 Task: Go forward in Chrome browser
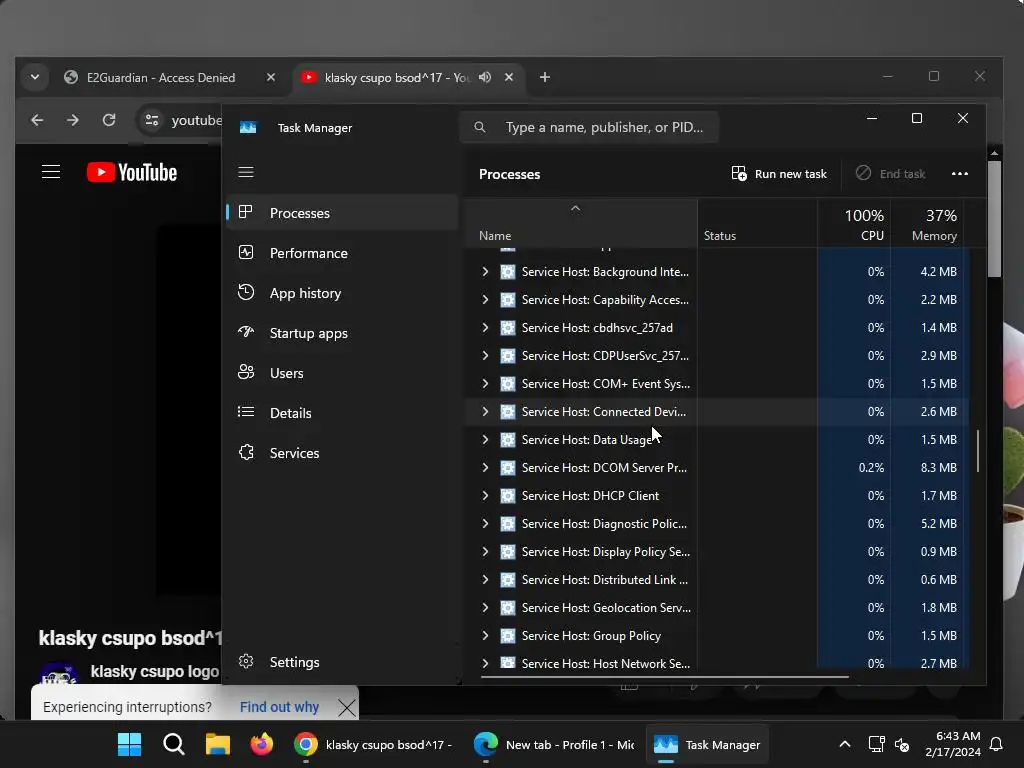(73, 120)
